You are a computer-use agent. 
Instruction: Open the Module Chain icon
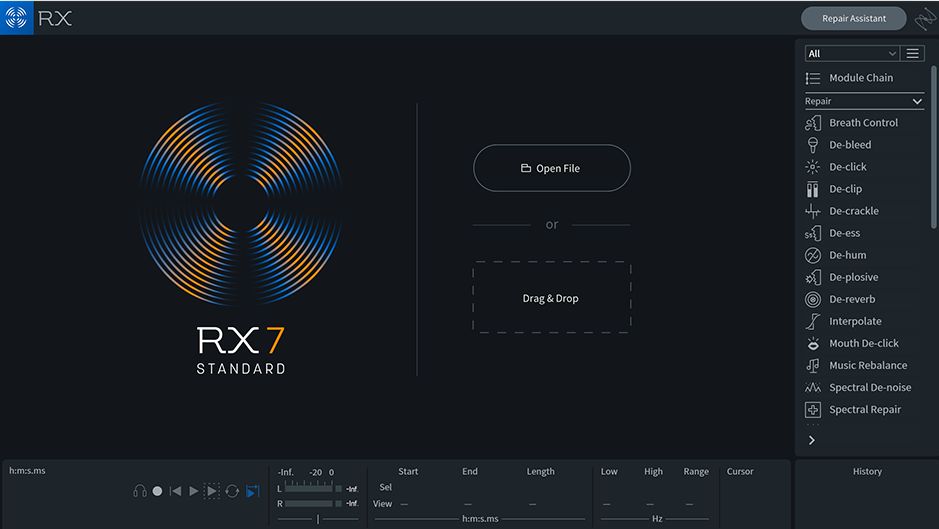tap(813, 78)
